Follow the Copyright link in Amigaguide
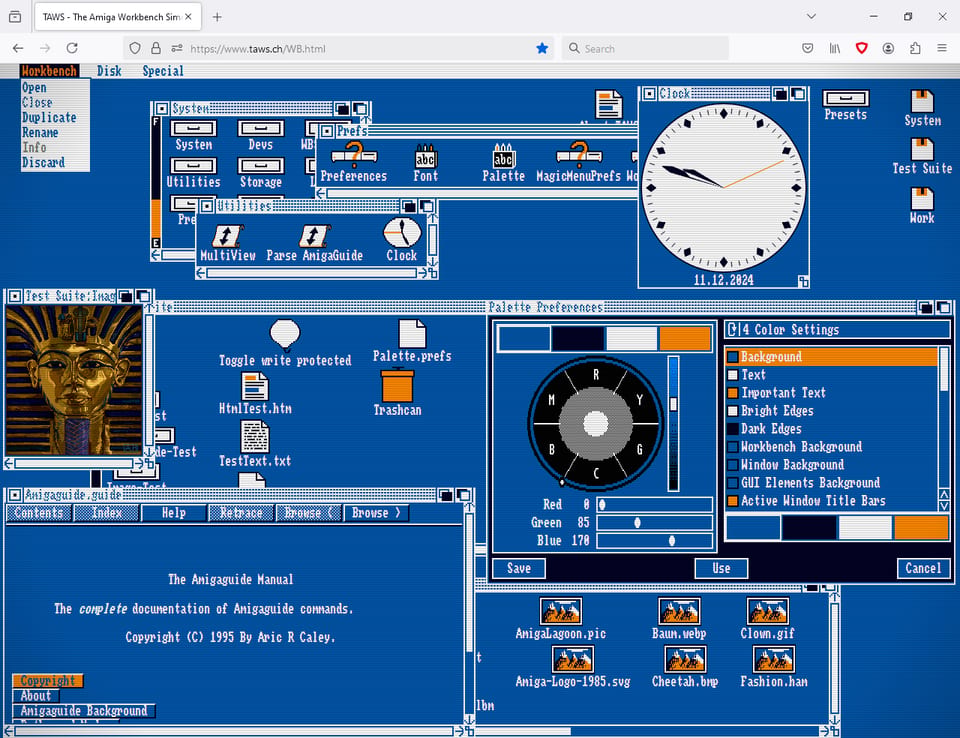Viewport: 960px width, 738px height. 48,681
